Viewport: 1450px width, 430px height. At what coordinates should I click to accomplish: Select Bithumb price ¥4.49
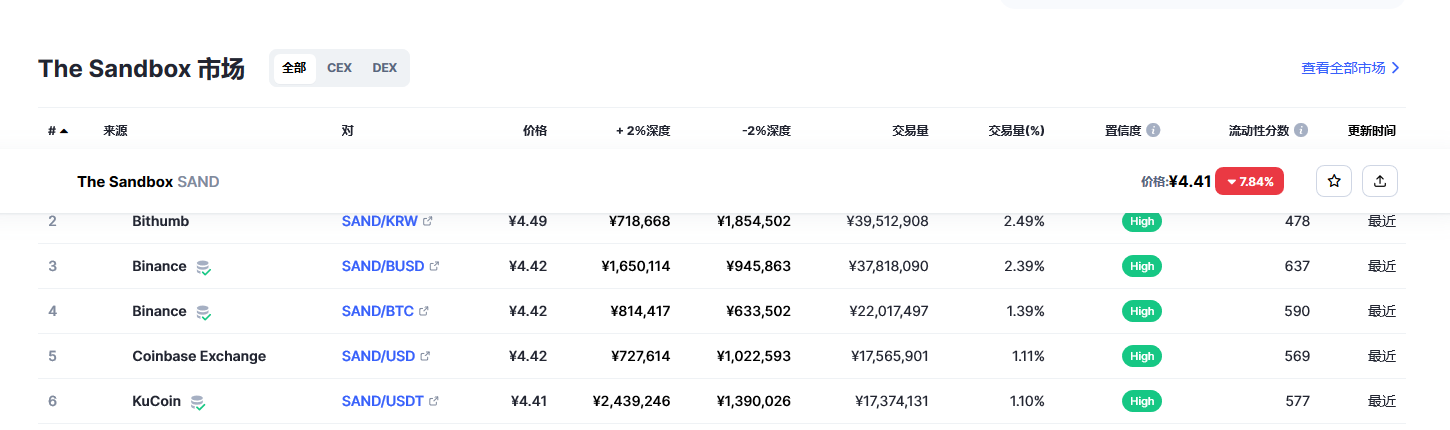[528, 221]
